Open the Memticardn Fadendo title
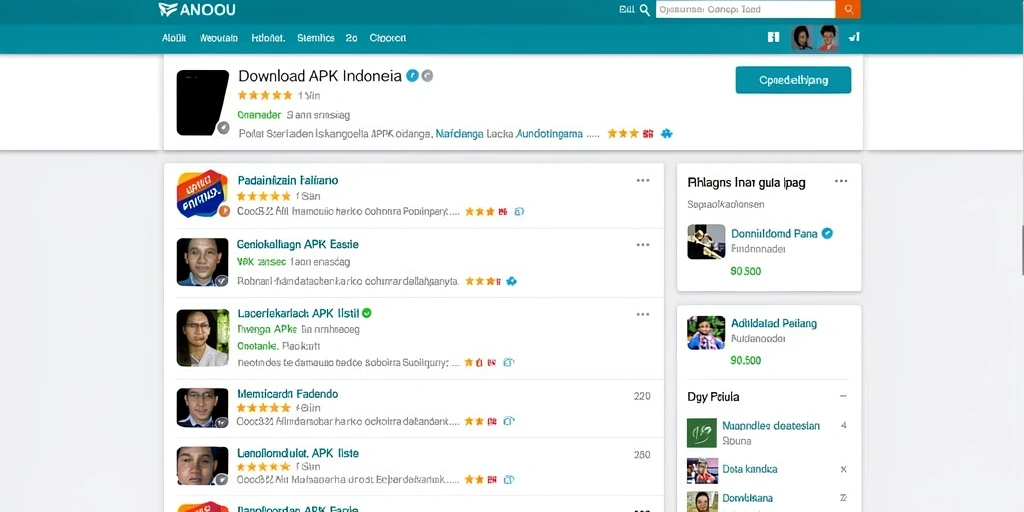 [288, 394]
